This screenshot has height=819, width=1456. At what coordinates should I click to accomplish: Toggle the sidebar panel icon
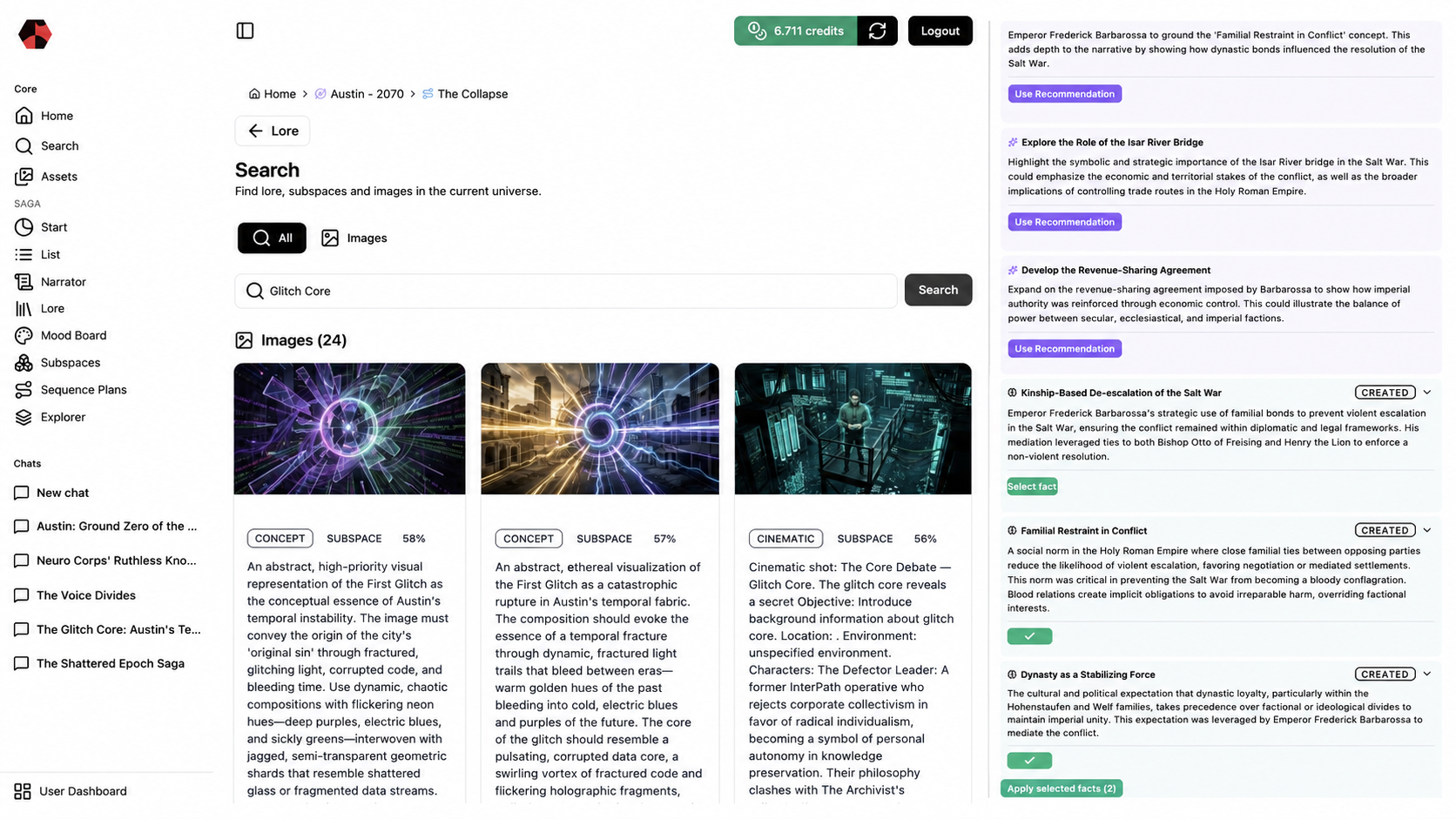click(x=245, y=30)
